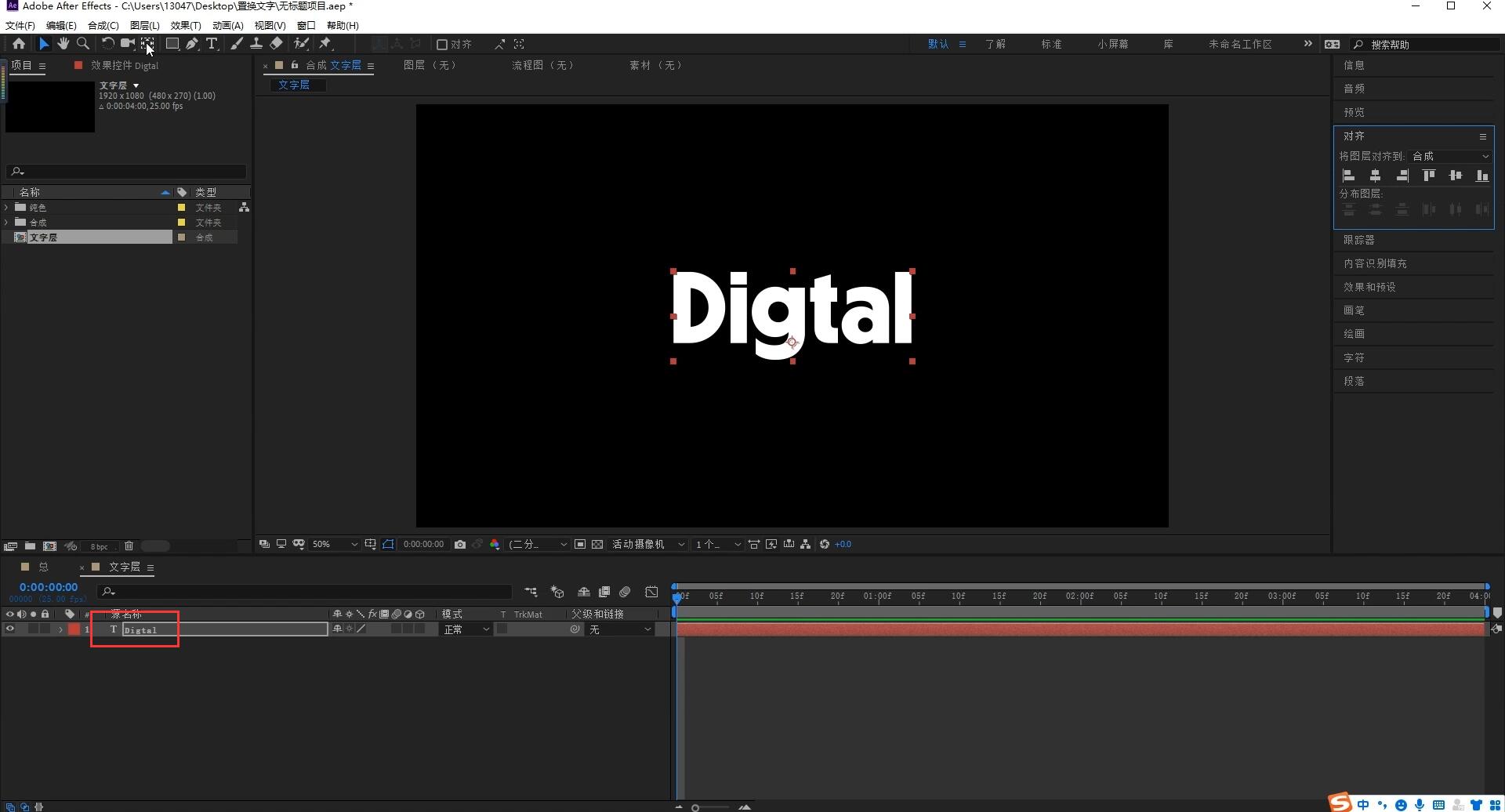Toggle the transparency grid in viewer
Viewport: 1505px width, 812px height.
pos(597,544)
